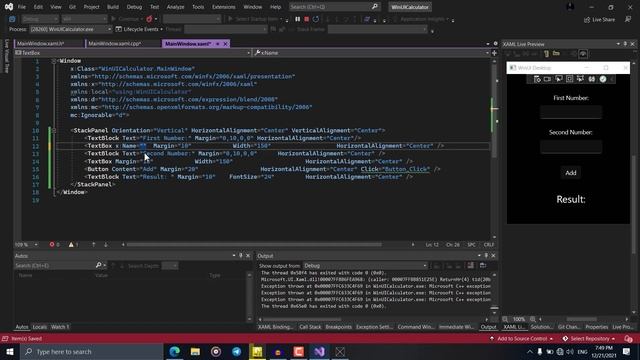This screenshot has height=360, width=640.
Task: Open File Explorer from the taskbar
Action: [x=195, y=351]
